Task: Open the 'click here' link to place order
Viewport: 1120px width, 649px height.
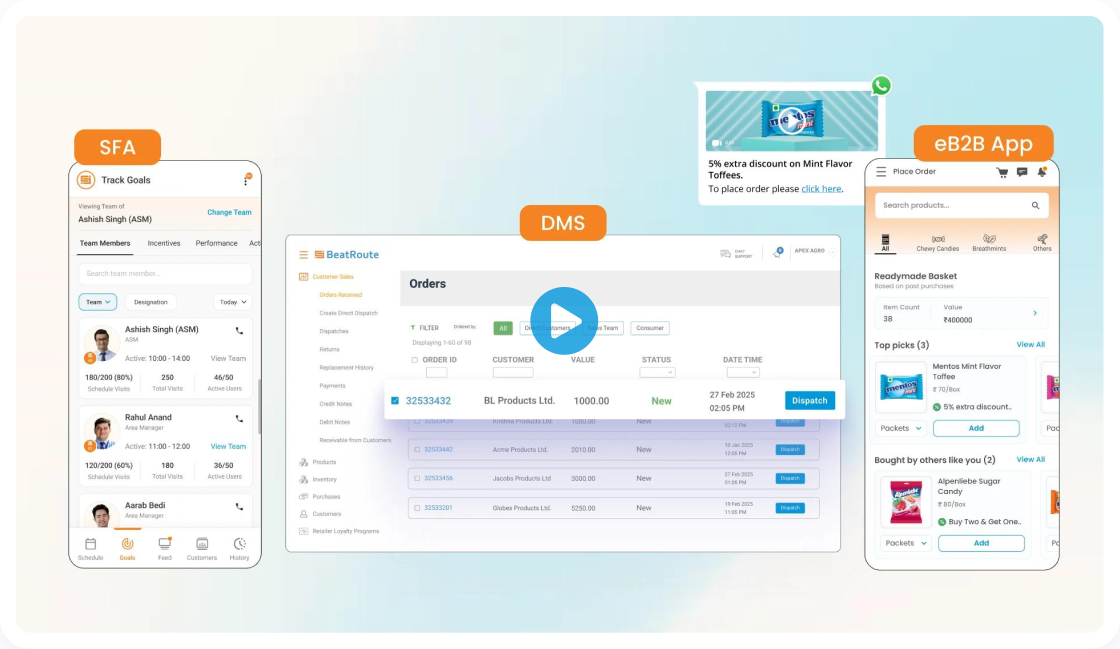Action: coord(820,188)
